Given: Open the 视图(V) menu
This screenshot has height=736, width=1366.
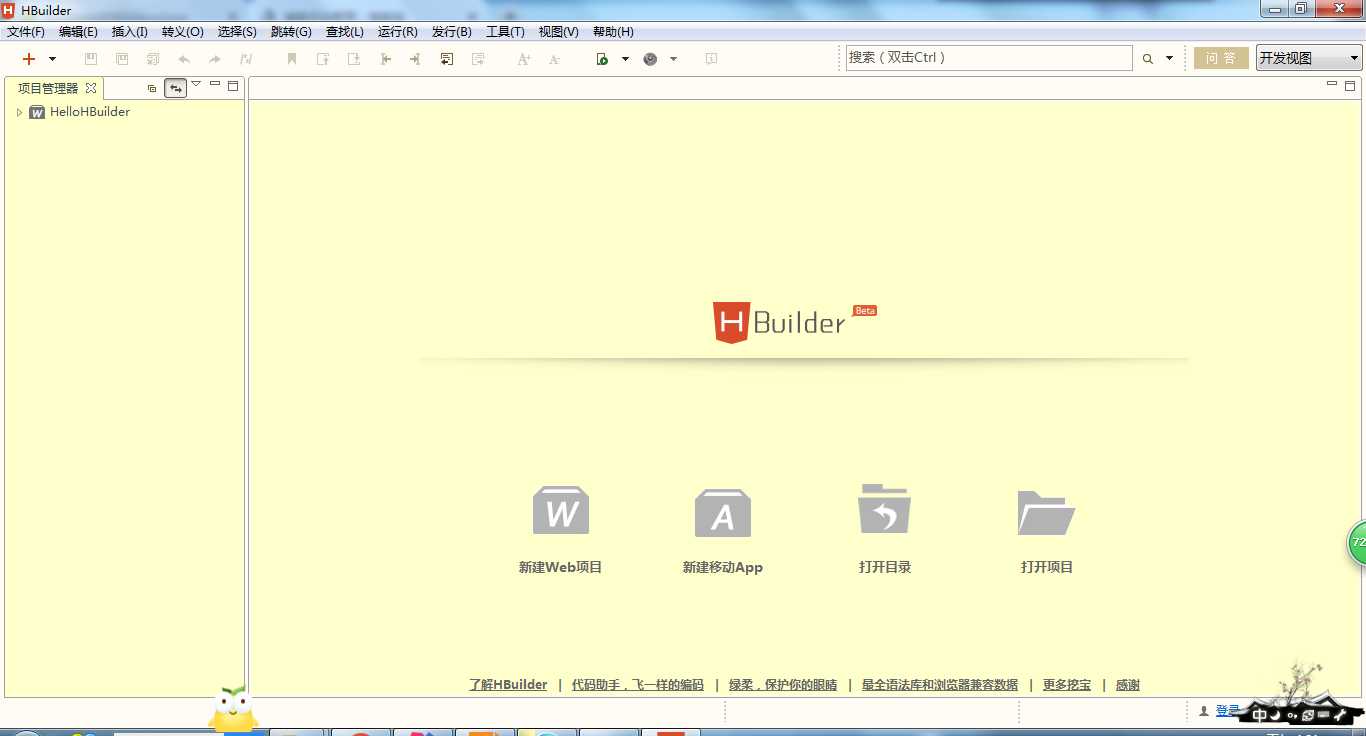Looking at the screenshot, I should pos(558,32).
